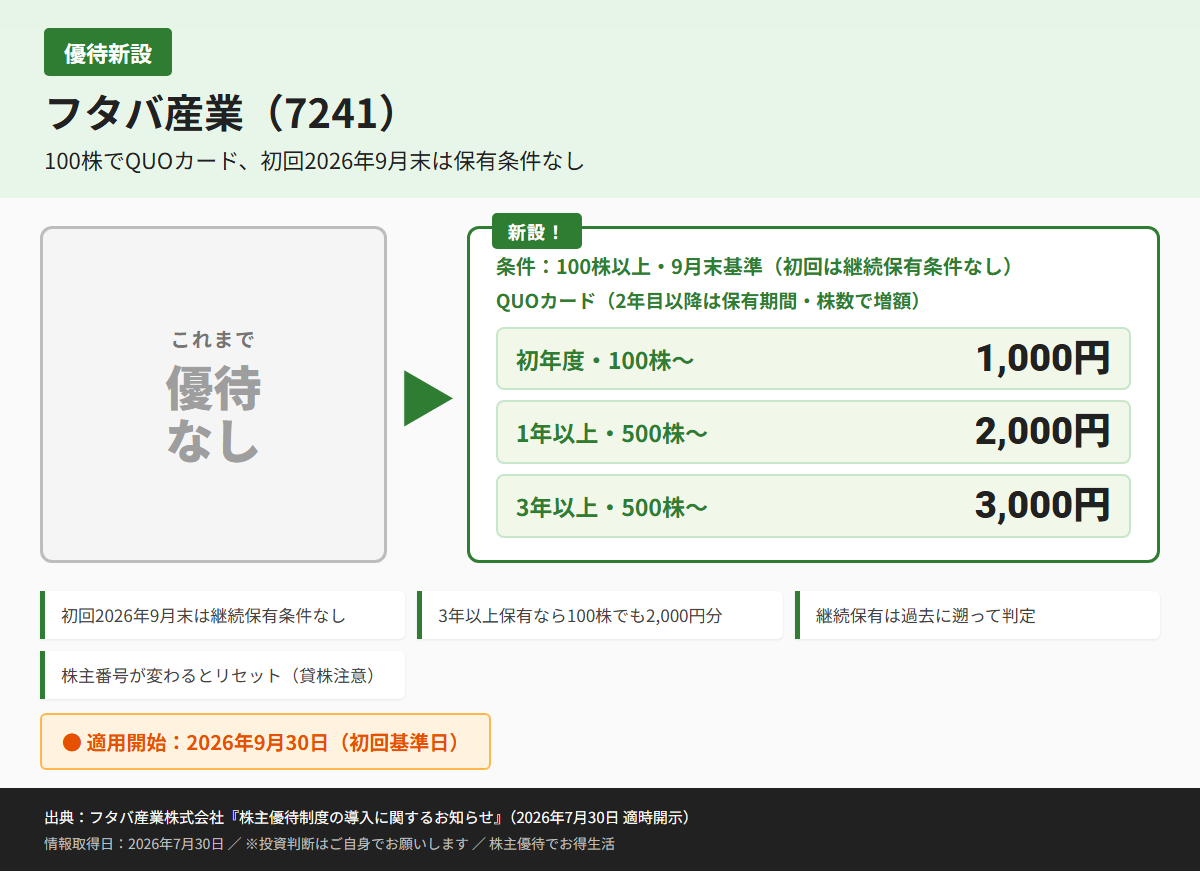This screenshot has height=895, width=1200.
Task: Click the 2,000円 amount
Action: pyautogui.click(x=1043, y=431)
